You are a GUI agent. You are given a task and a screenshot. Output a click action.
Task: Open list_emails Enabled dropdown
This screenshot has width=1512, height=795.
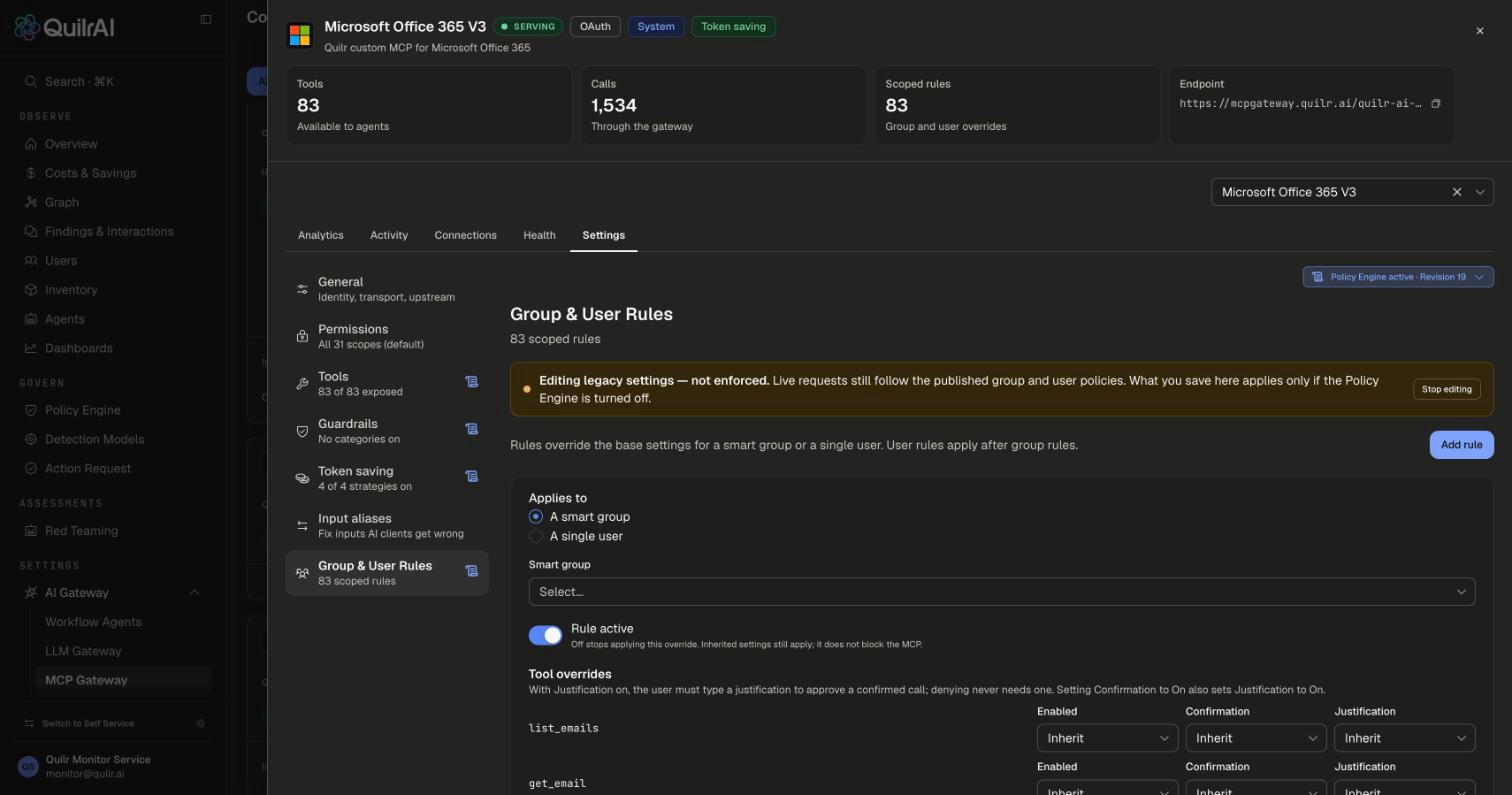(1106, 738)
